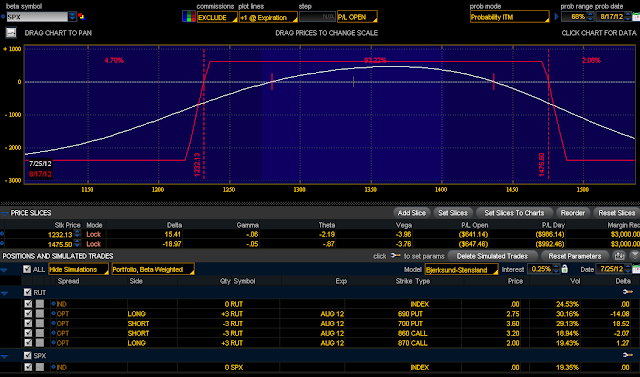The height and width of the screenshot is (377, 640).
Task: Open the Portfolio, Beta Weighted menu
Action: point(153,269)
